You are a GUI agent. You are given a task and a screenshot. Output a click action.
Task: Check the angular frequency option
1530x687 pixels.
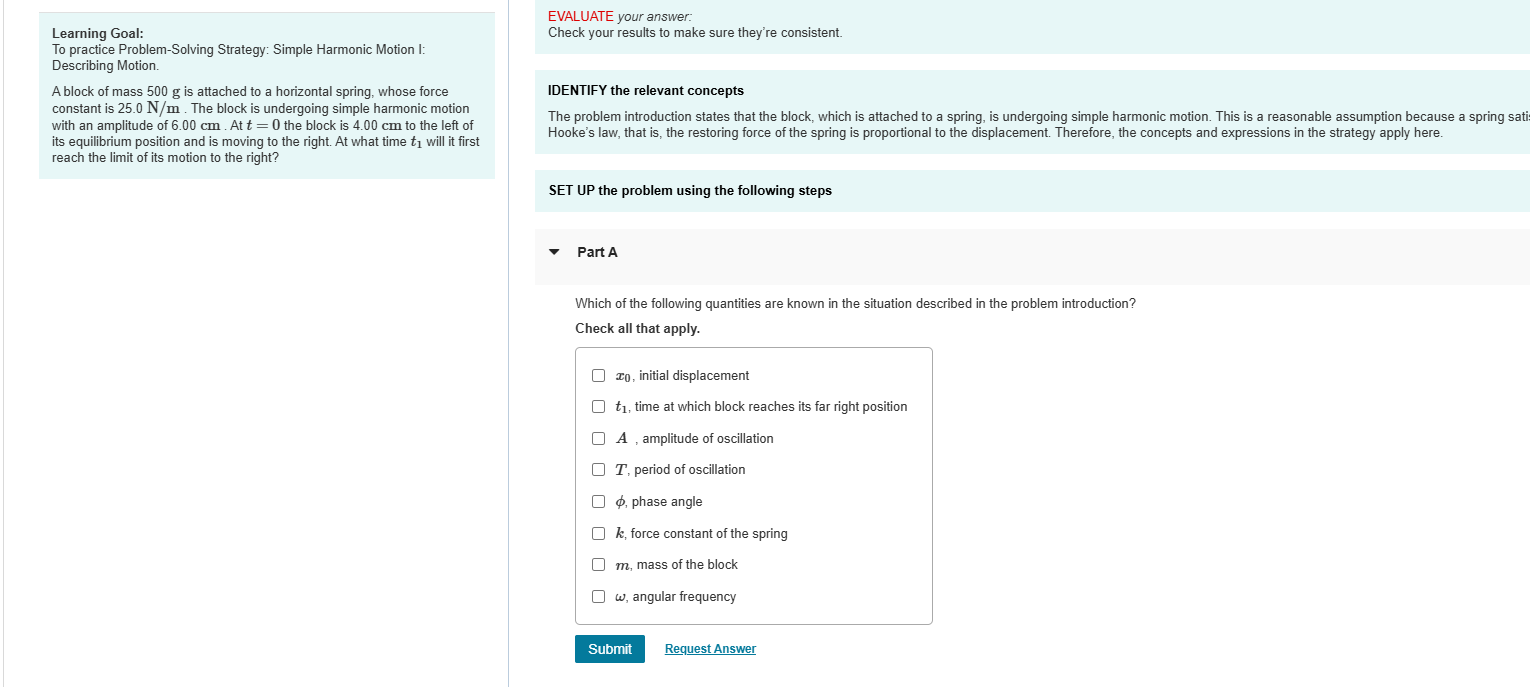click(598, 596)
